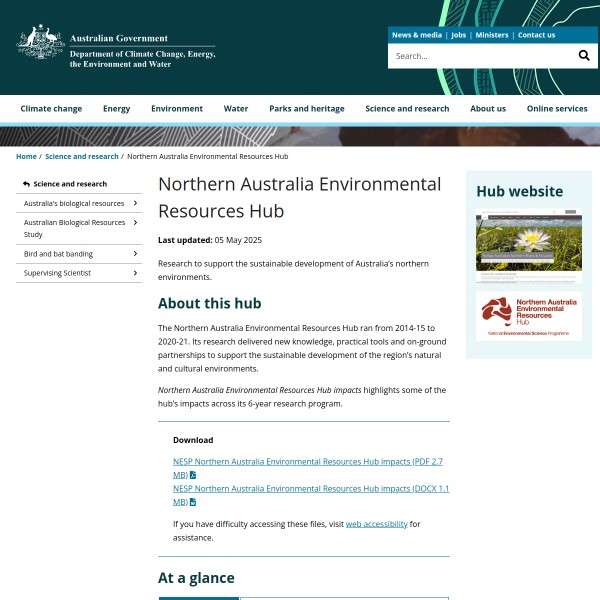Click the search magnifying glass icon
Viewport: 600px width, 600px height.
(x=583, y=56)
